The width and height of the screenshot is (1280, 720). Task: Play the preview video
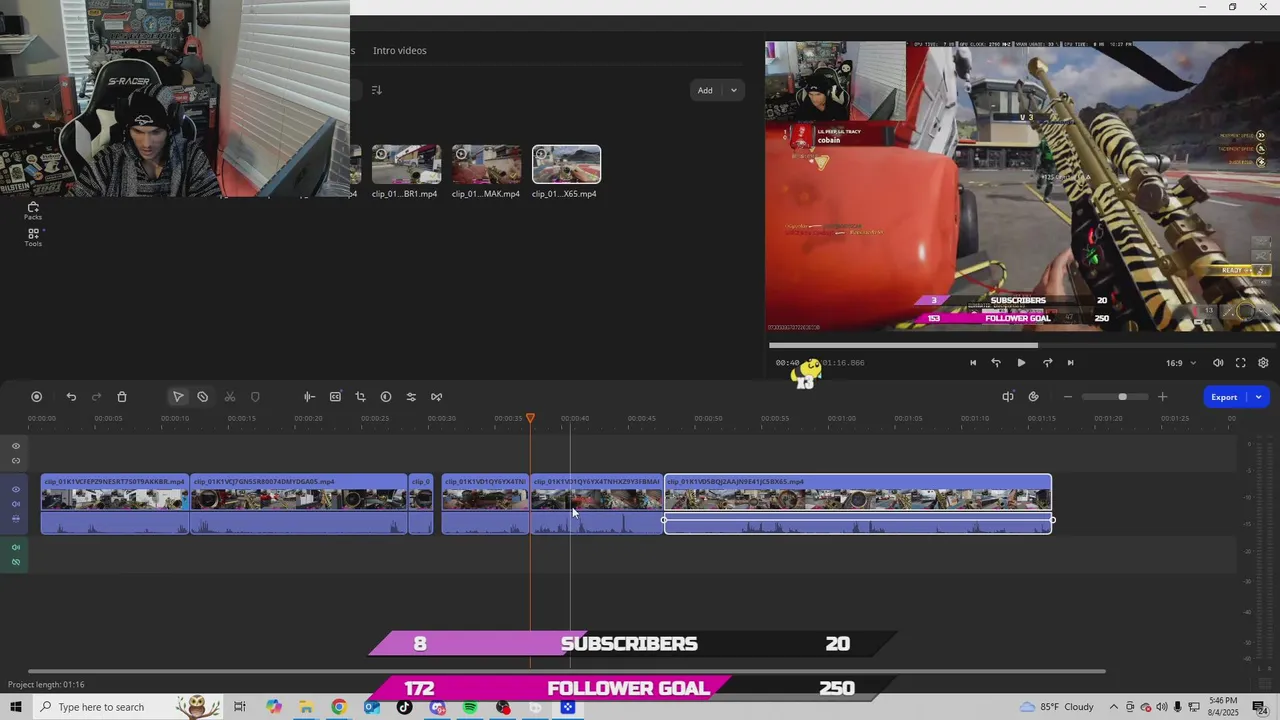click(x=1021, y=363)
